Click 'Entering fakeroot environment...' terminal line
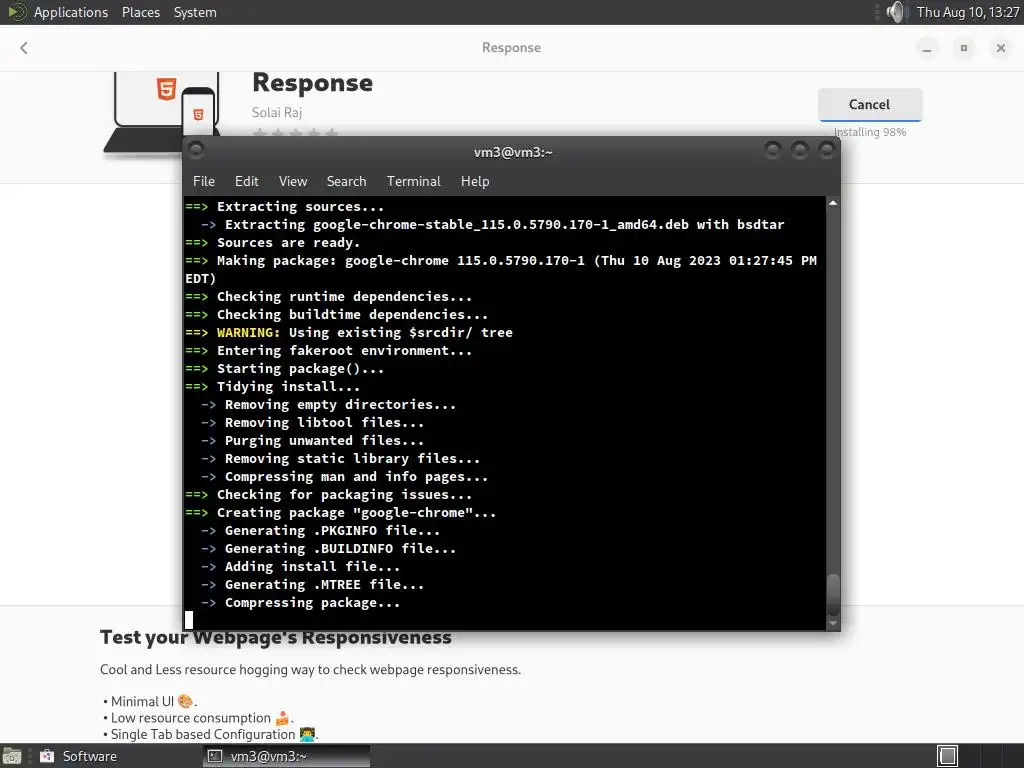Viewport: 1024px width, 768px height. click(x=344, y=351)
